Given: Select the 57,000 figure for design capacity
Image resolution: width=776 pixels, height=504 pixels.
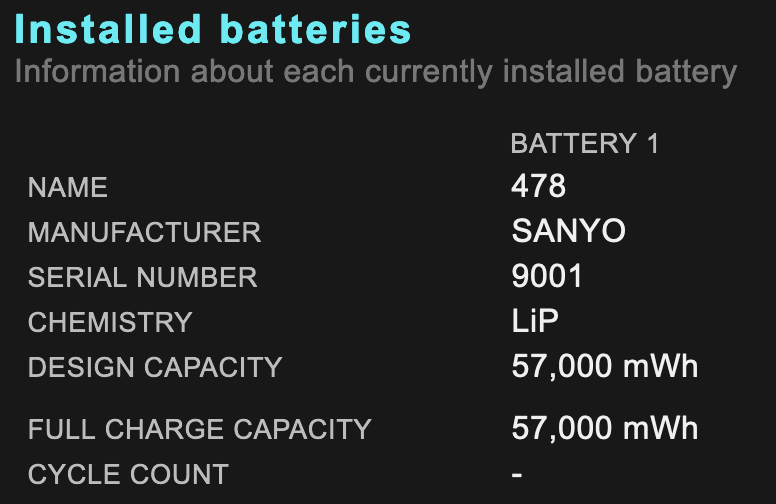Looking at the screenshot, I should click(562, 367).
